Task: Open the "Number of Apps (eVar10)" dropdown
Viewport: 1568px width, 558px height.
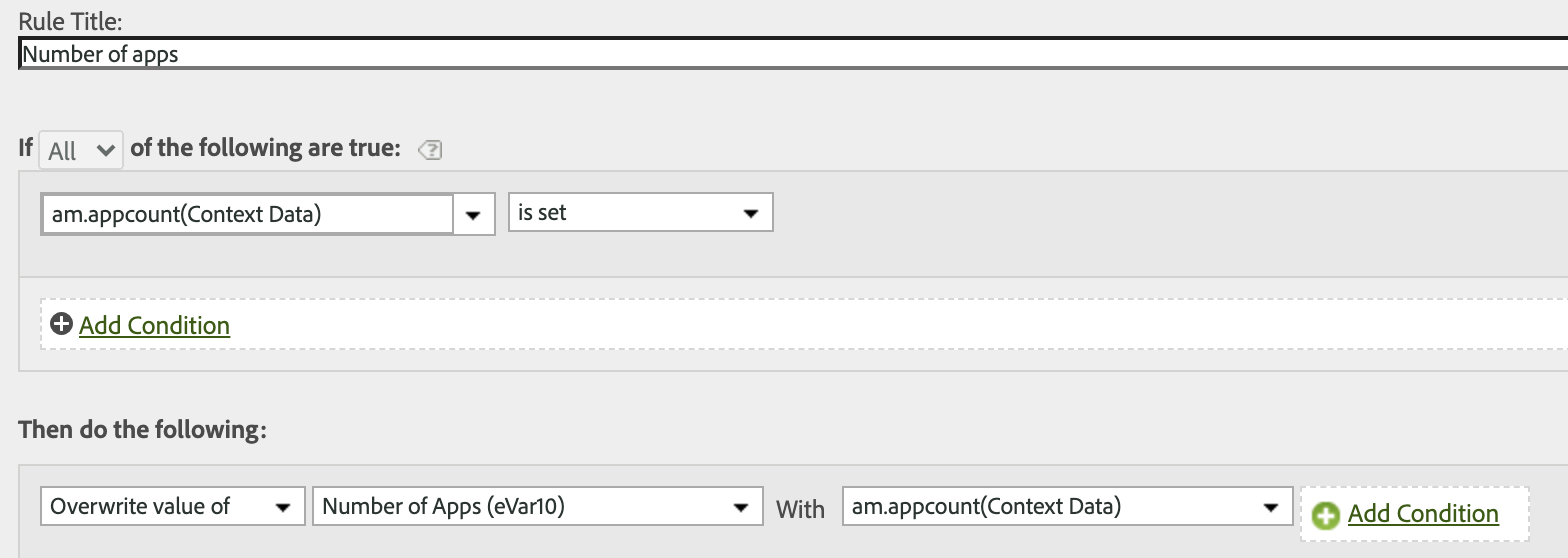Action: [x=535, y=507]
